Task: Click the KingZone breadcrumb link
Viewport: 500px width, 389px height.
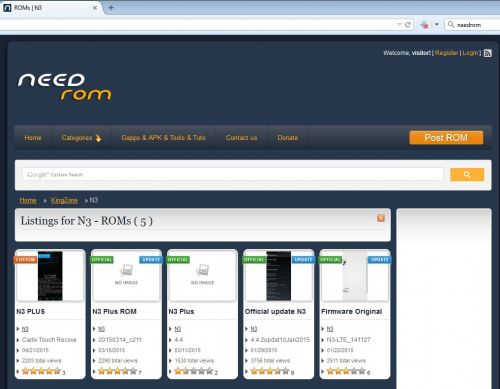Action: pyautogui.click(x=64, y=200)
